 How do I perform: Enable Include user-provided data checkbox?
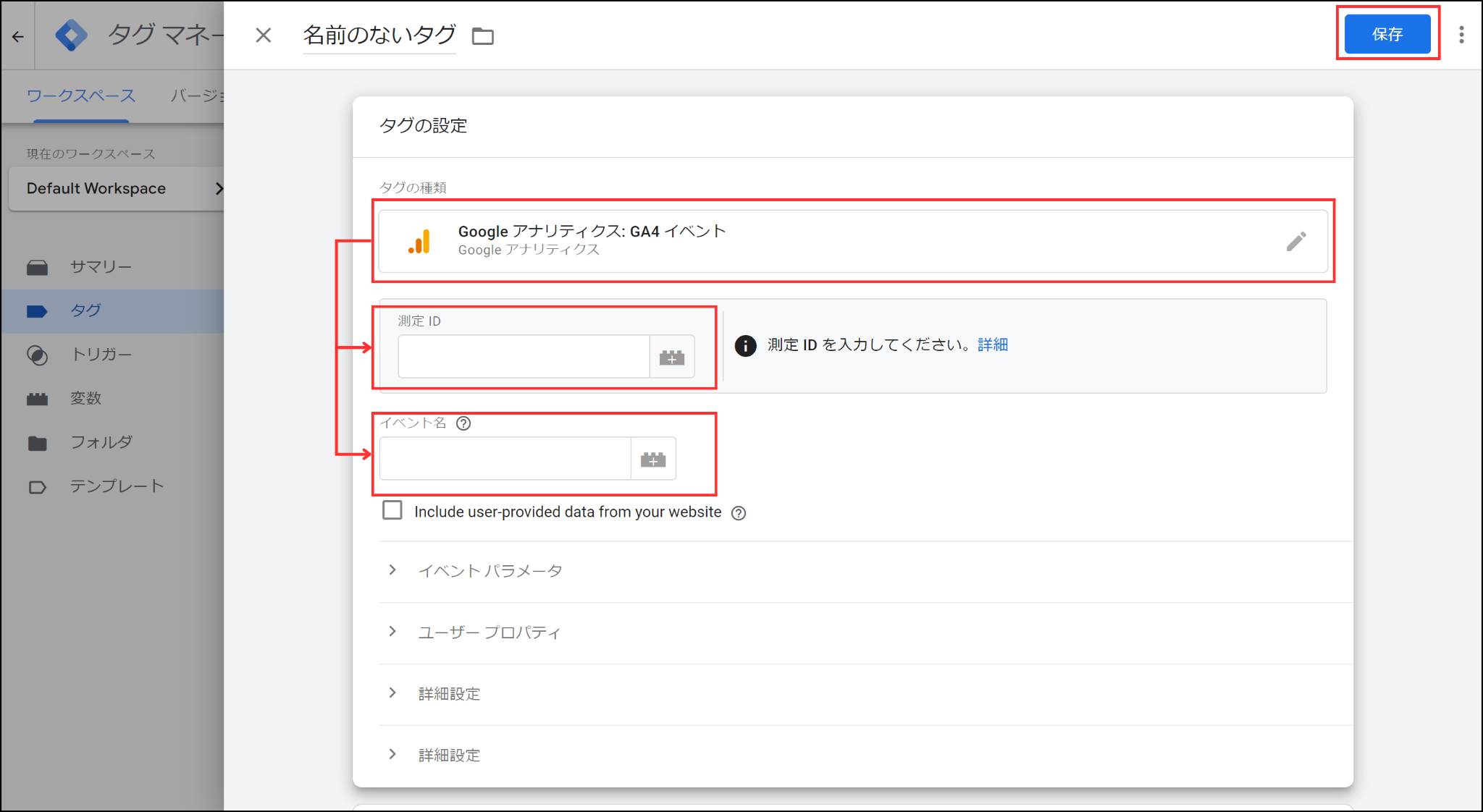392,510
